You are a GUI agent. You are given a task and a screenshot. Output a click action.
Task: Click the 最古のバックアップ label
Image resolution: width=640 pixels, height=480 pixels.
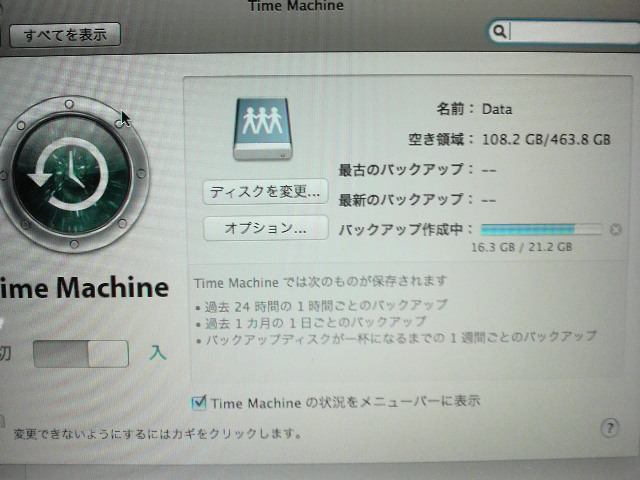(x=405, y=169)
